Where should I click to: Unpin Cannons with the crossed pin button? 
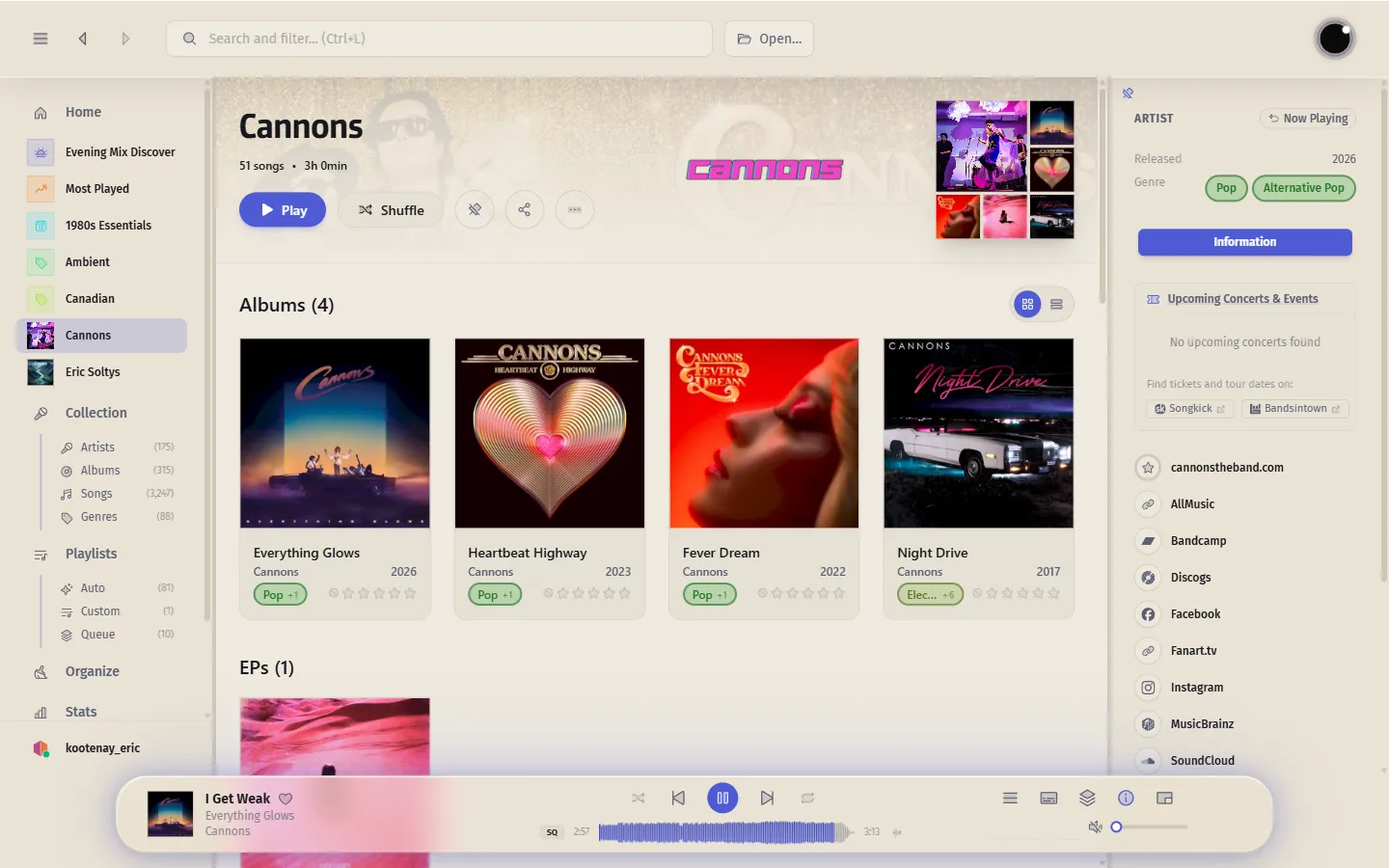[475, 209]
